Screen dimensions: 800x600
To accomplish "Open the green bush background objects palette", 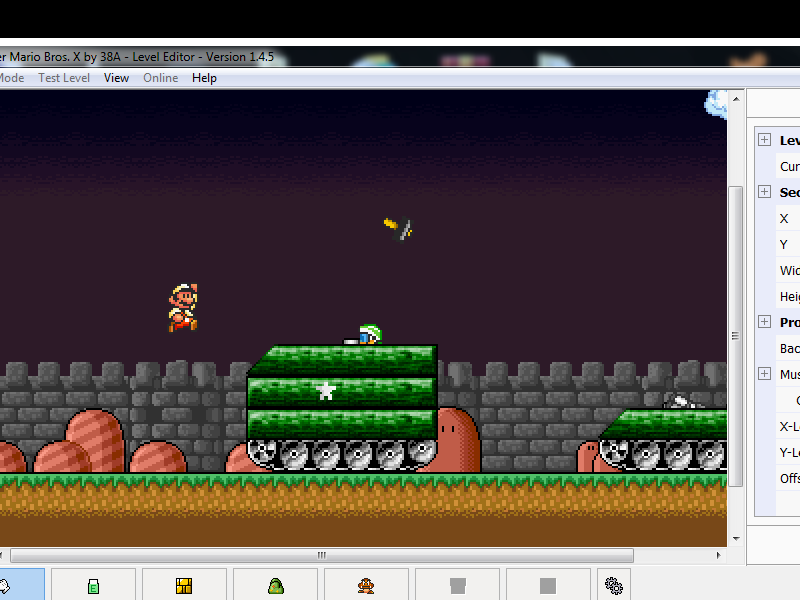I will click(276, 585).
